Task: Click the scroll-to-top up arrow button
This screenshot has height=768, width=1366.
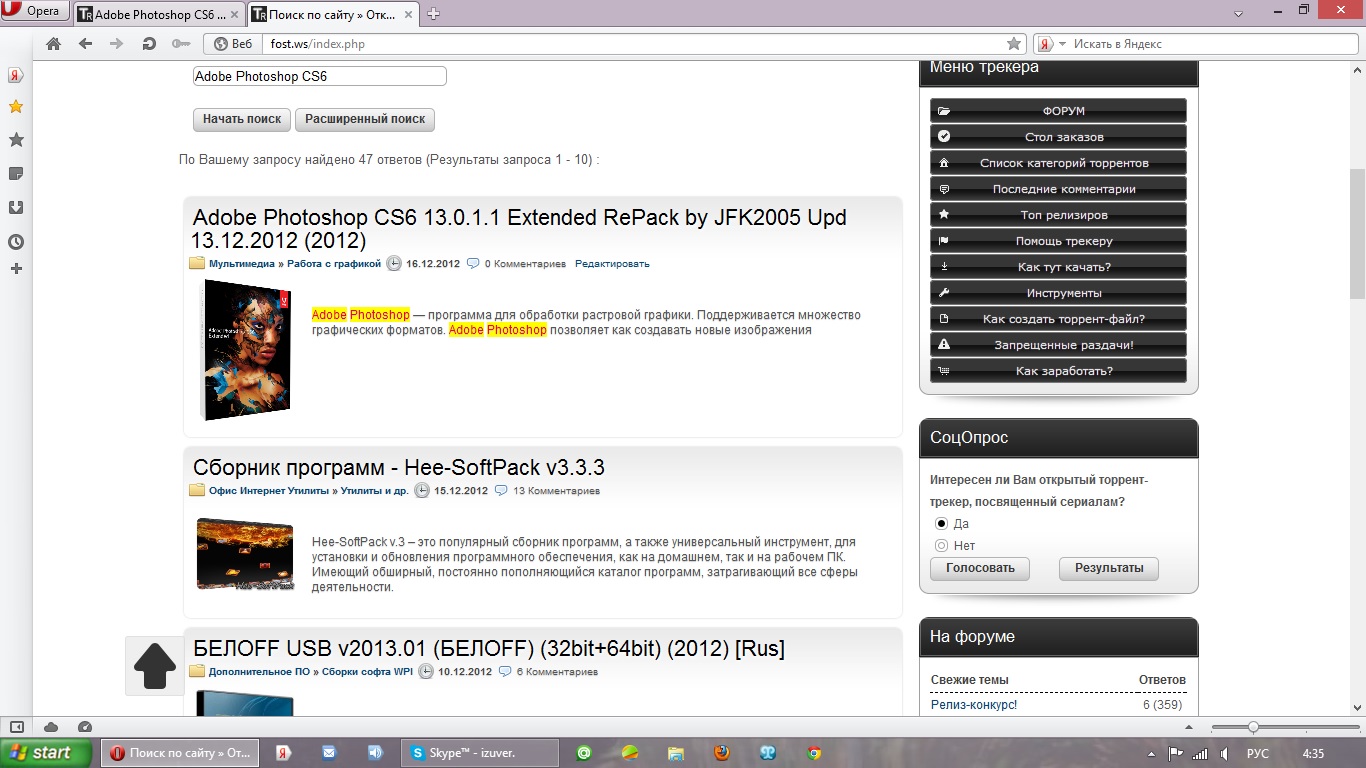Action: coord(155,666)
